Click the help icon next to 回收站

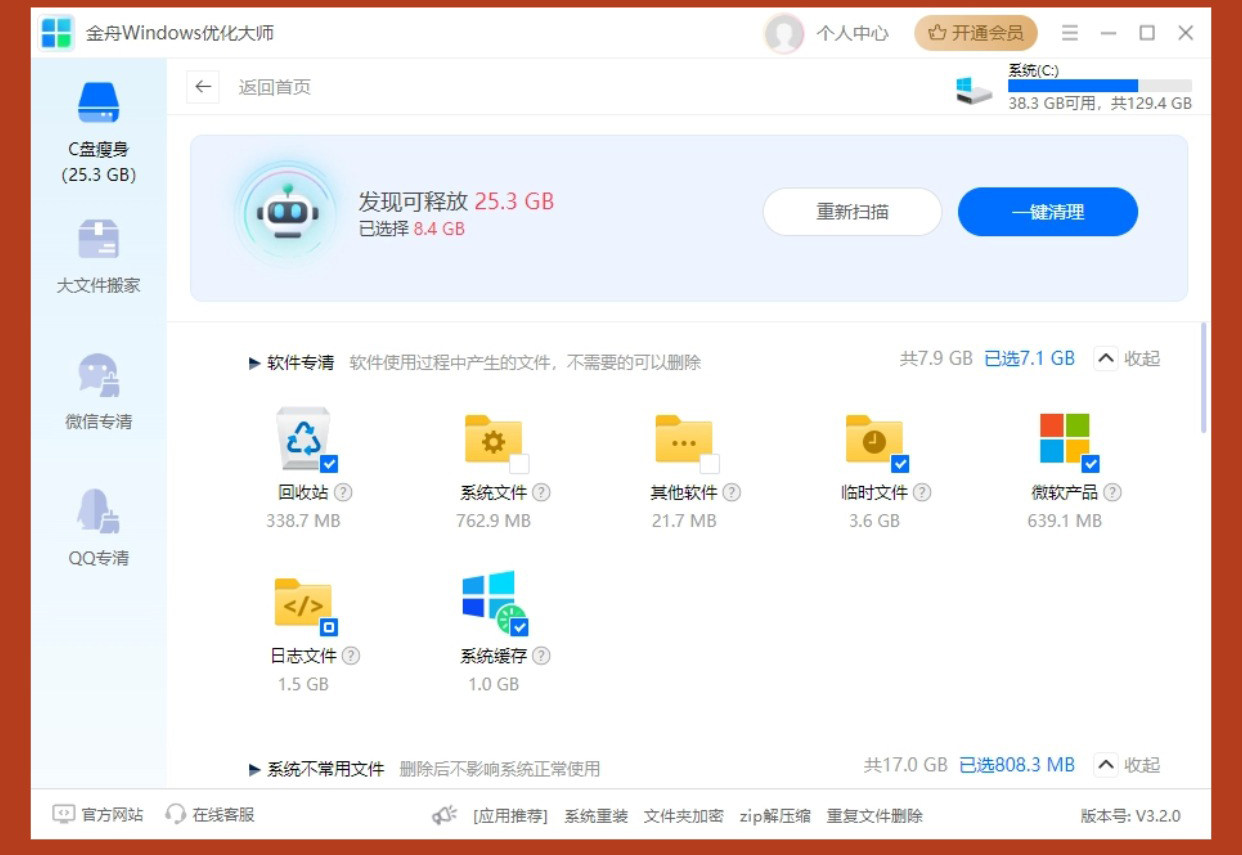tap(343, 492)
